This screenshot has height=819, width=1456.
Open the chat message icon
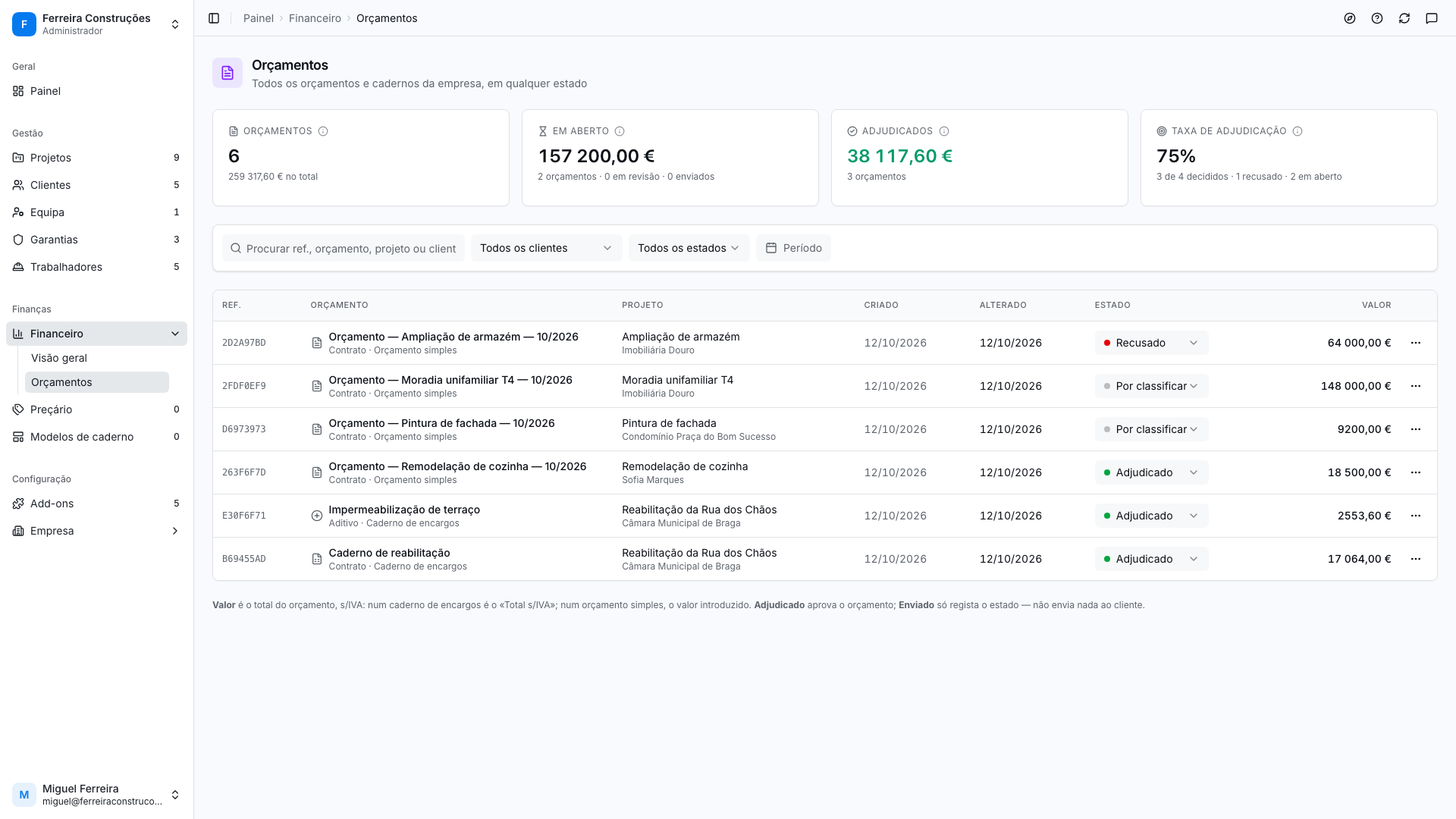pyautogui.click(x=1432, y=18)
